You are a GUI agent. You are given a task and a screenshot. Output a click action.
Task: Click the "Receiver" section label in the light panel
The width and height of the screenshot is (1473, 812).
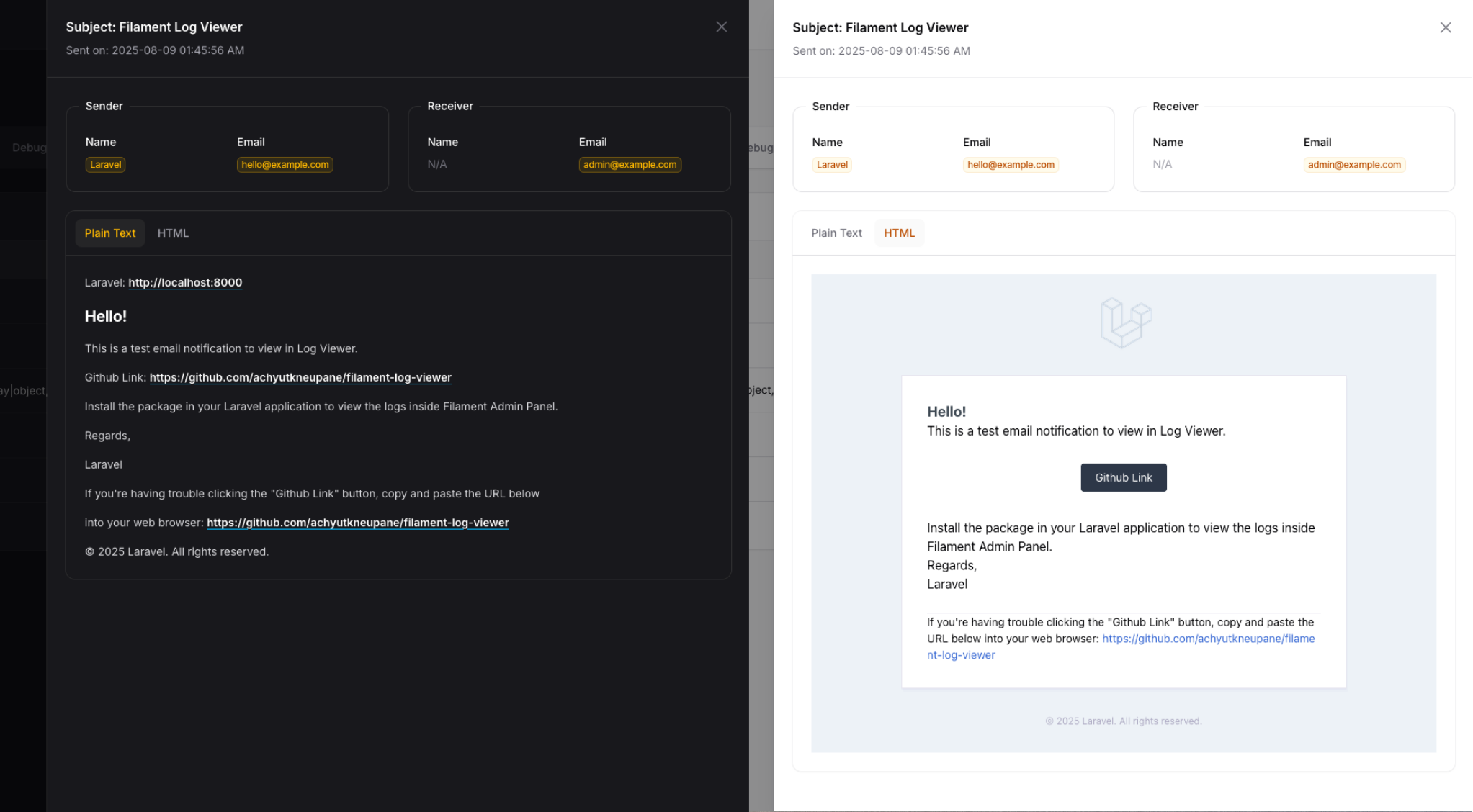click(1176, 107)
